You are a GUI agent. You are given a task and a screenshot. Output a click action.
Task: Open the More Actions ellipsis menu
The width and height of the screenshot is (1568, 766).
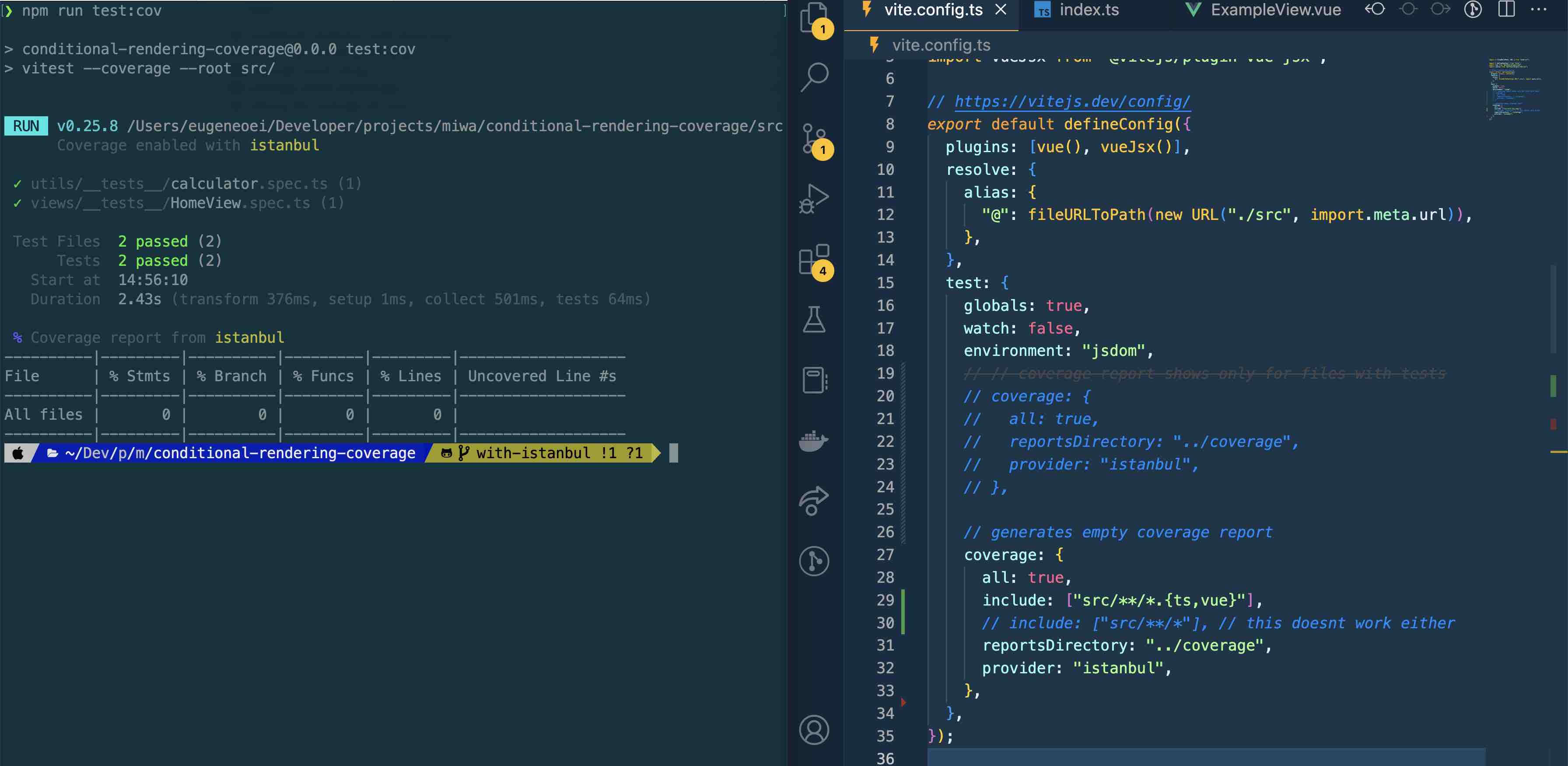(1539, 10)
